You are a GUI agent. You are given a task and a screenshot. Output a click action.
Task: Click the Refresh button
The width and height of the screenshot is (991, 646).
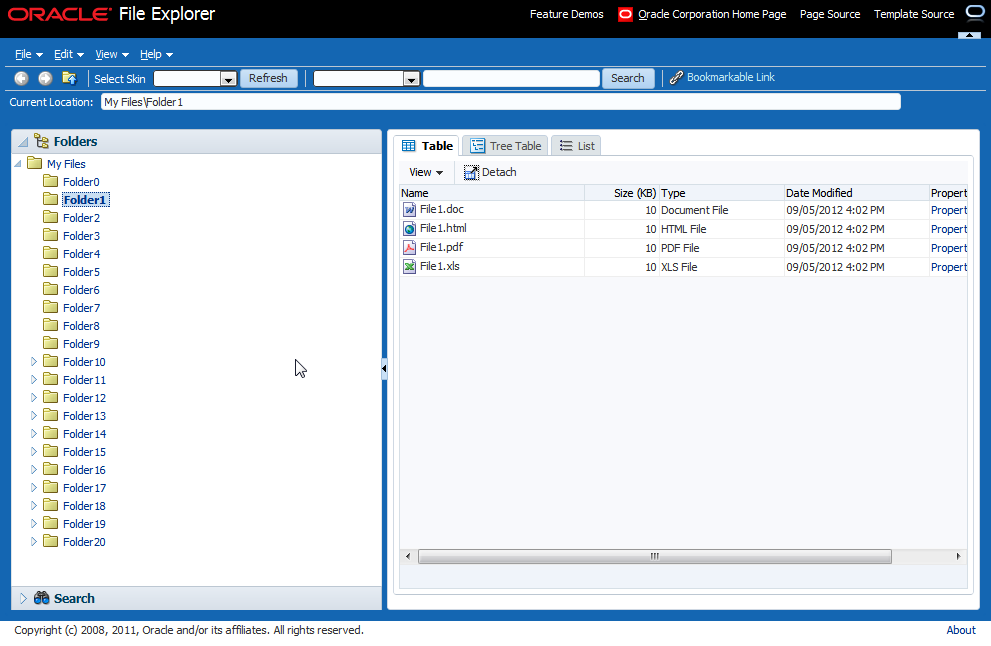tap(268, 78)
